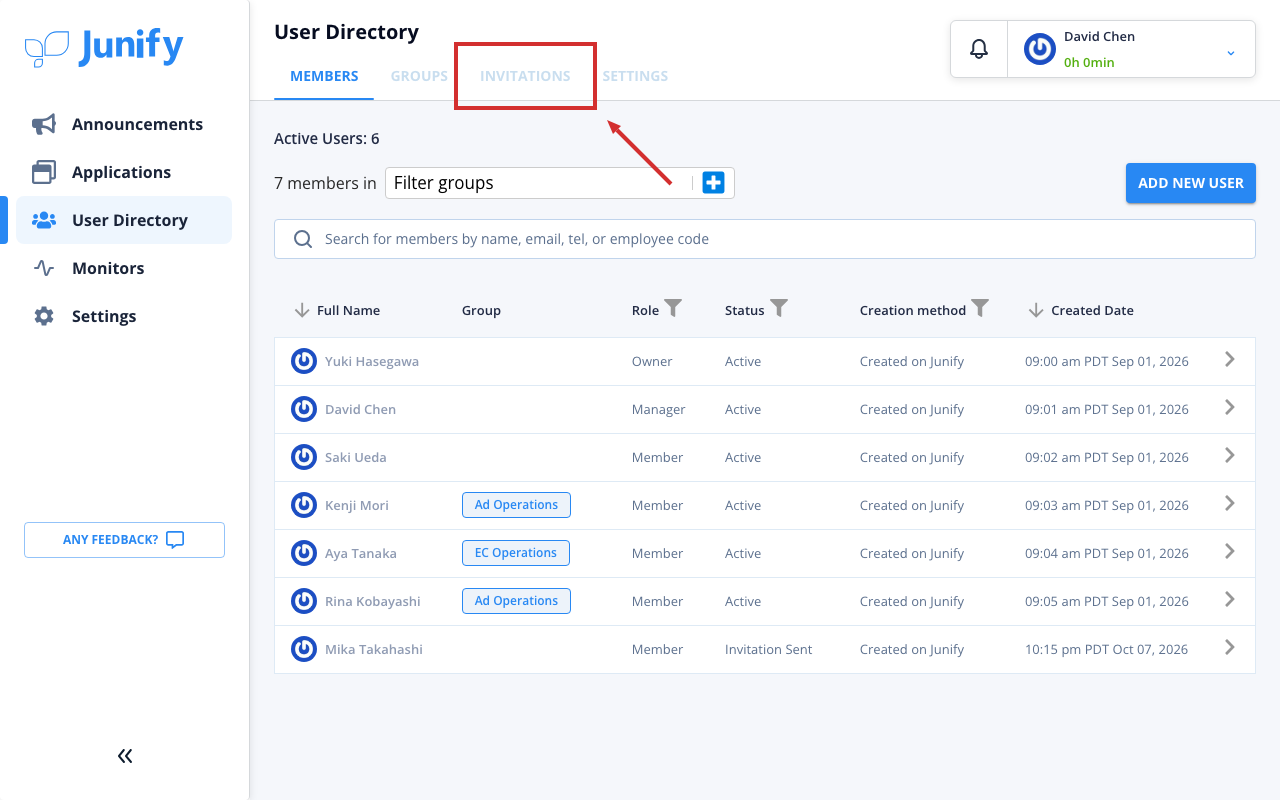Focus the member search field
This screenshot has height=800, width=1280.
pos(765,239)
